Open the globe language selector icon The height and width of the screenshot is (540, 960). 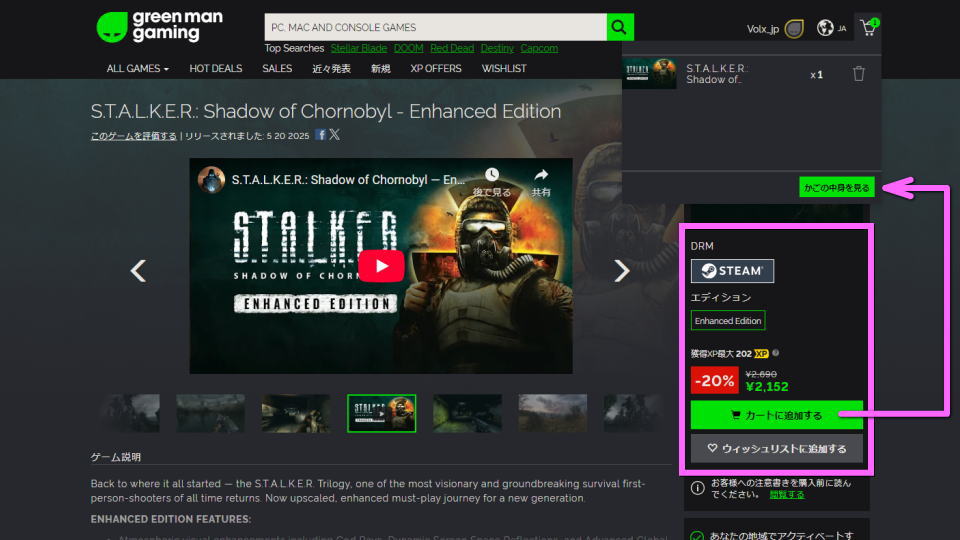825,28
